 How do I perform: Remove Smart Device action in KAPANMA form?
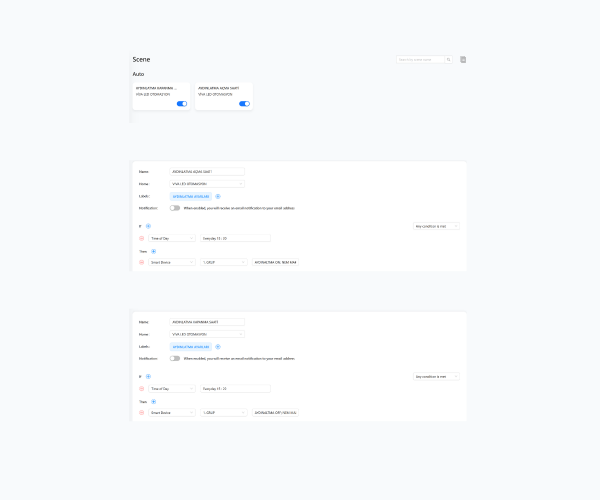(142, 413)
